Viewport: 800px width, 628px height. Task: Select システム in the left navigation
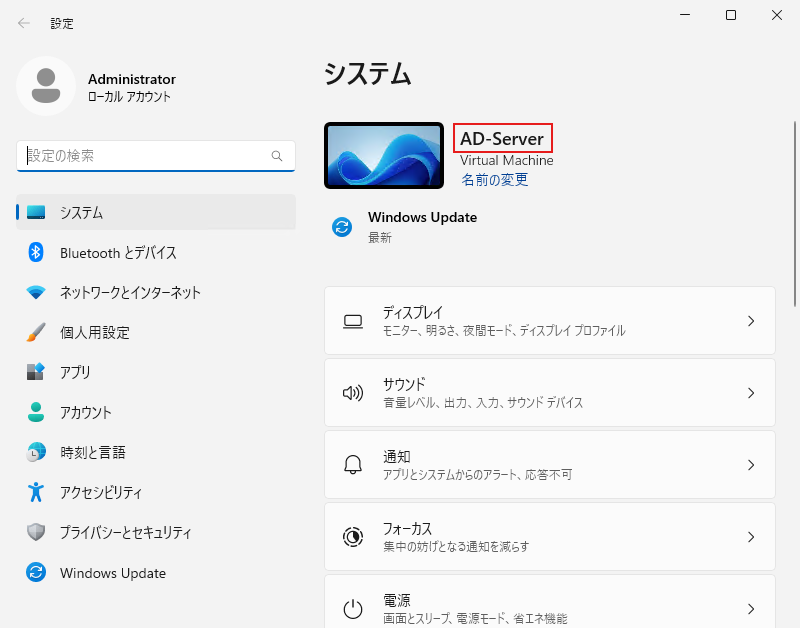(156, 213)
